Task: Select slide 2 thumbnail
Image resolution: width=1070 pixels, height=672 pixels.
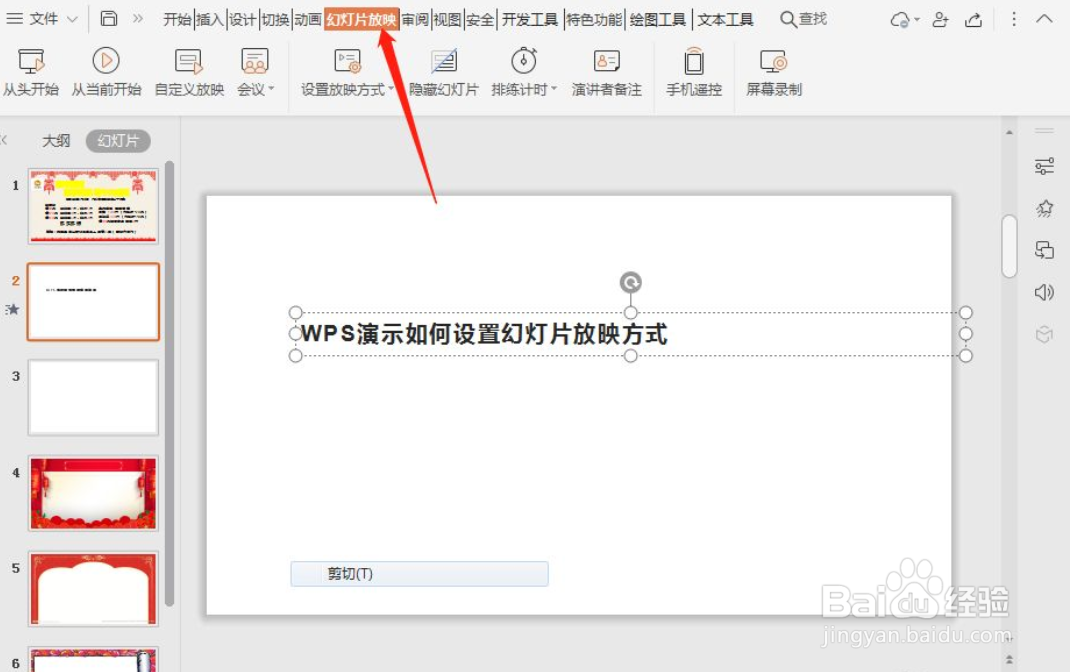Action: [93, 302]
